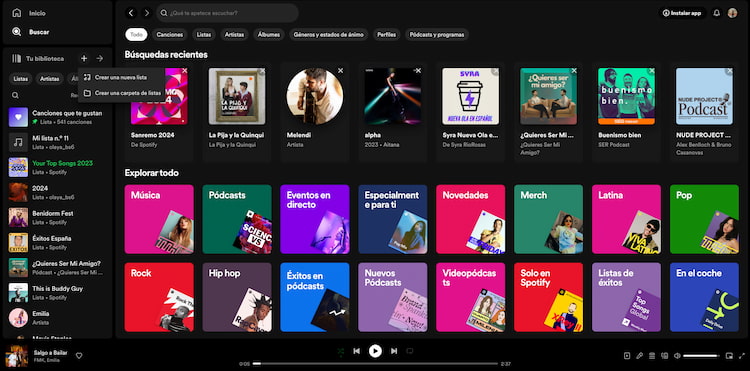Filter library by Artistas

point(49,79)
